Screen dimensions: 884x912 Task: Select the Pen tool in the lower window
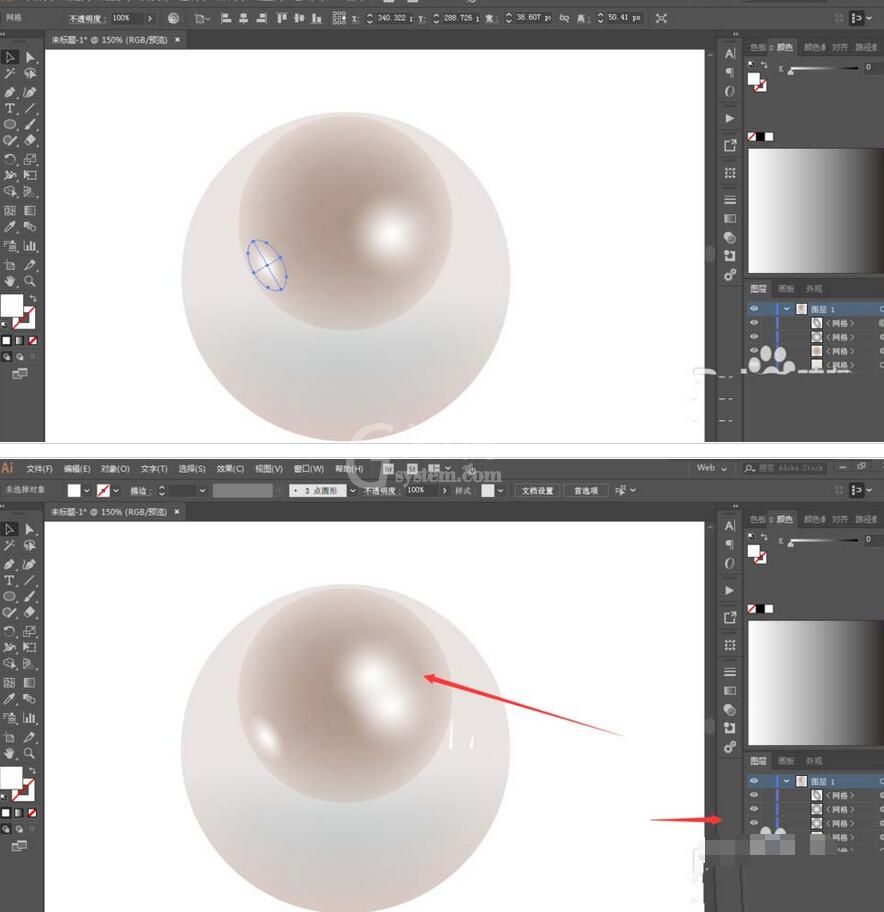coord(10,564)
